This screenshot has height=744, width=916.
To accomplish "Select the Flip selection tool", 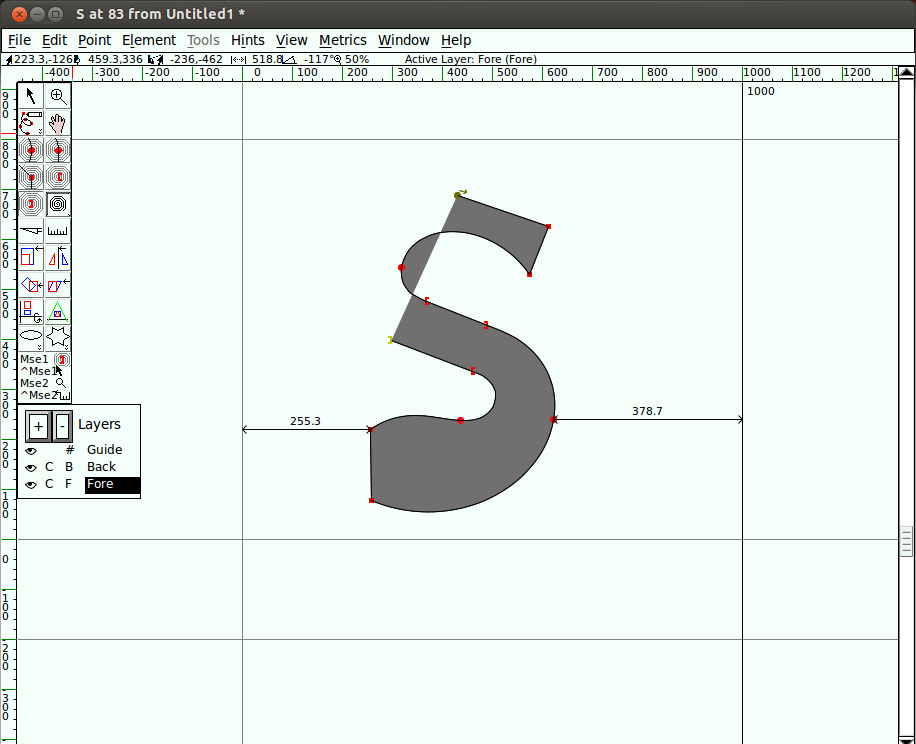I will (58, 258).
